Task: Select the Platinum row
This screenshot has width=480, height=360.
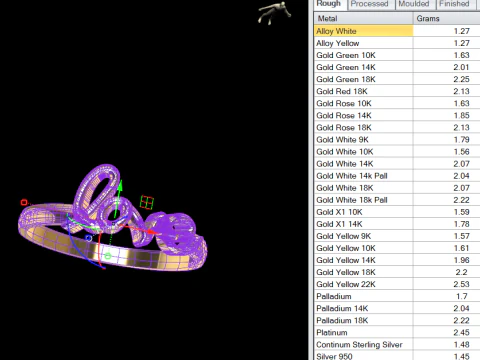Action: [397, 332]
